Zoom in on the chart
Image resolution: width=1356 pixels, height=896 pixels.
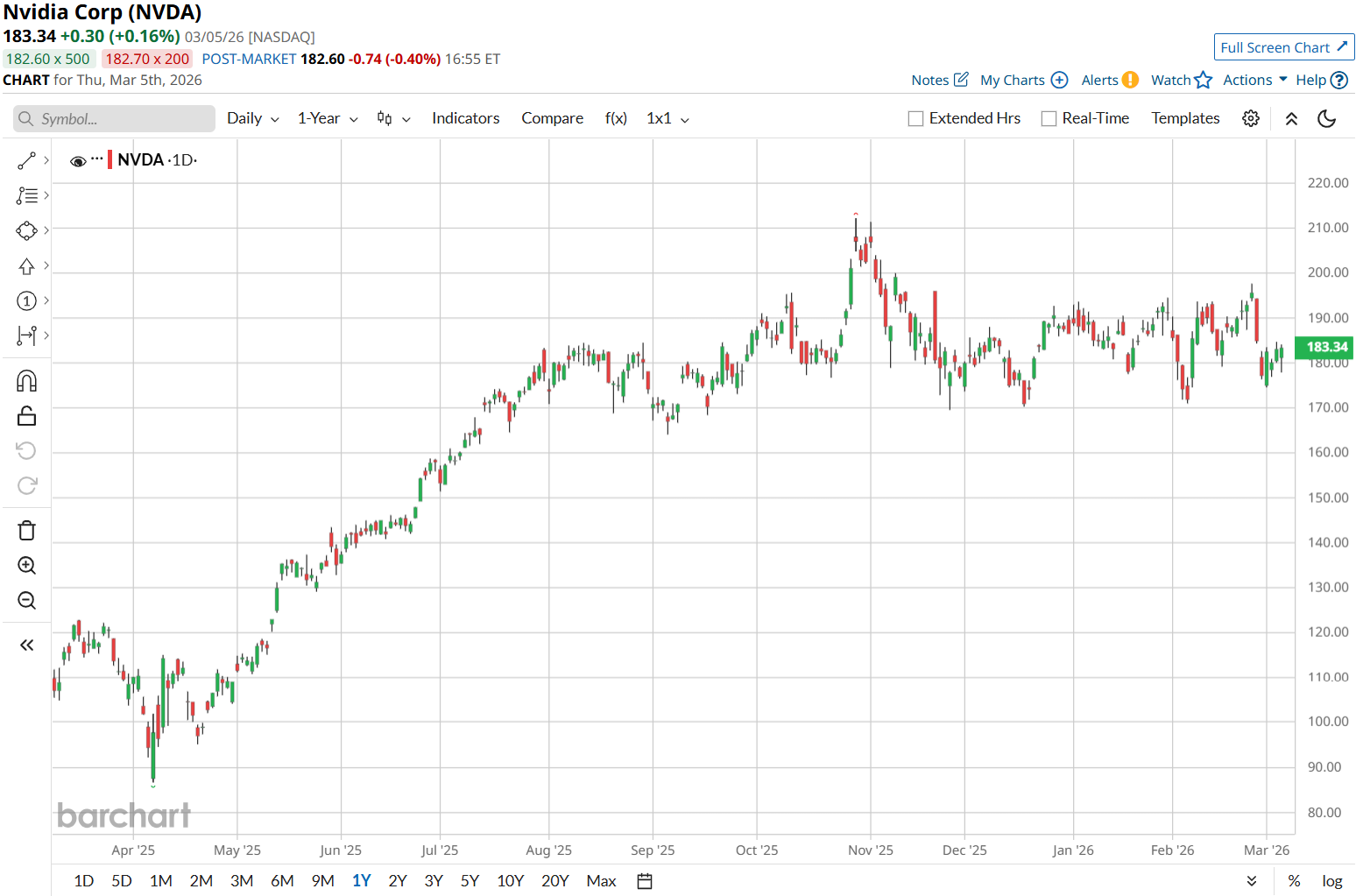[x=26, y=566]
